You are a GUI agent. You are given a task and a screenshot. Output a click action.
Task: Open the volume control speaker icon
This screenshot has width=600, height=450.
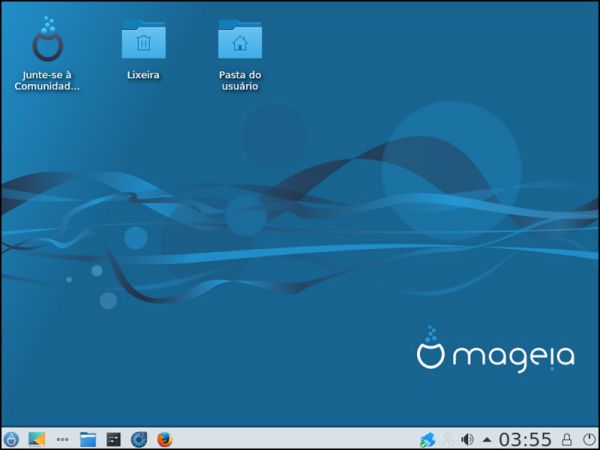click(467, 439)
